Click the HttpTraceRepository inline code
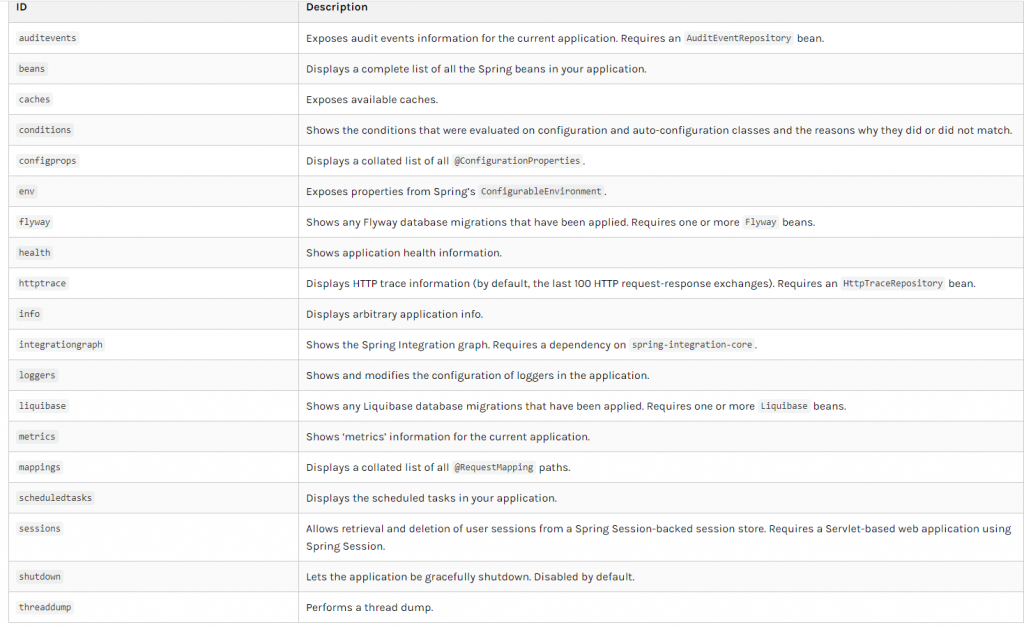 [893, 284]
